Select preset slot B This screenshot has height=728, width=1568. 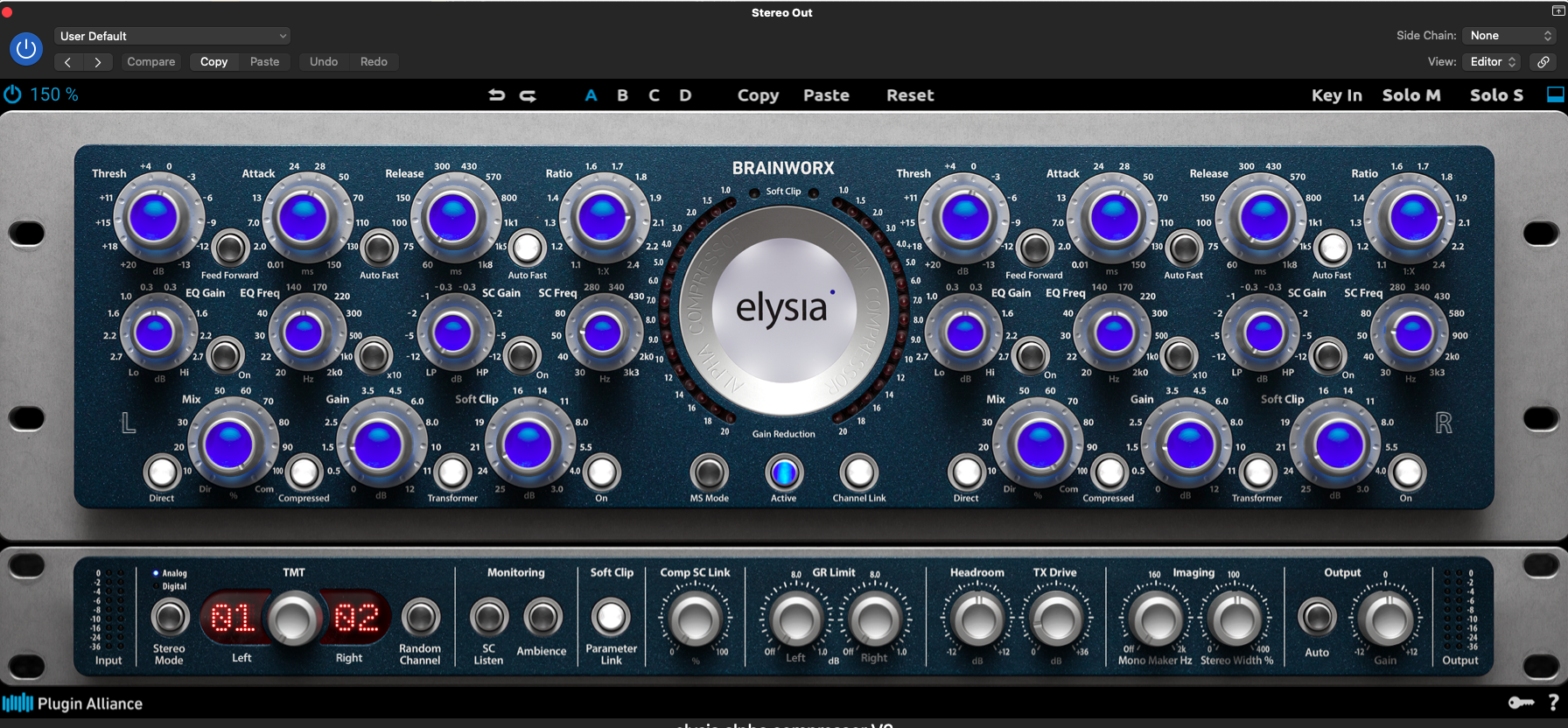pos(622,95)
